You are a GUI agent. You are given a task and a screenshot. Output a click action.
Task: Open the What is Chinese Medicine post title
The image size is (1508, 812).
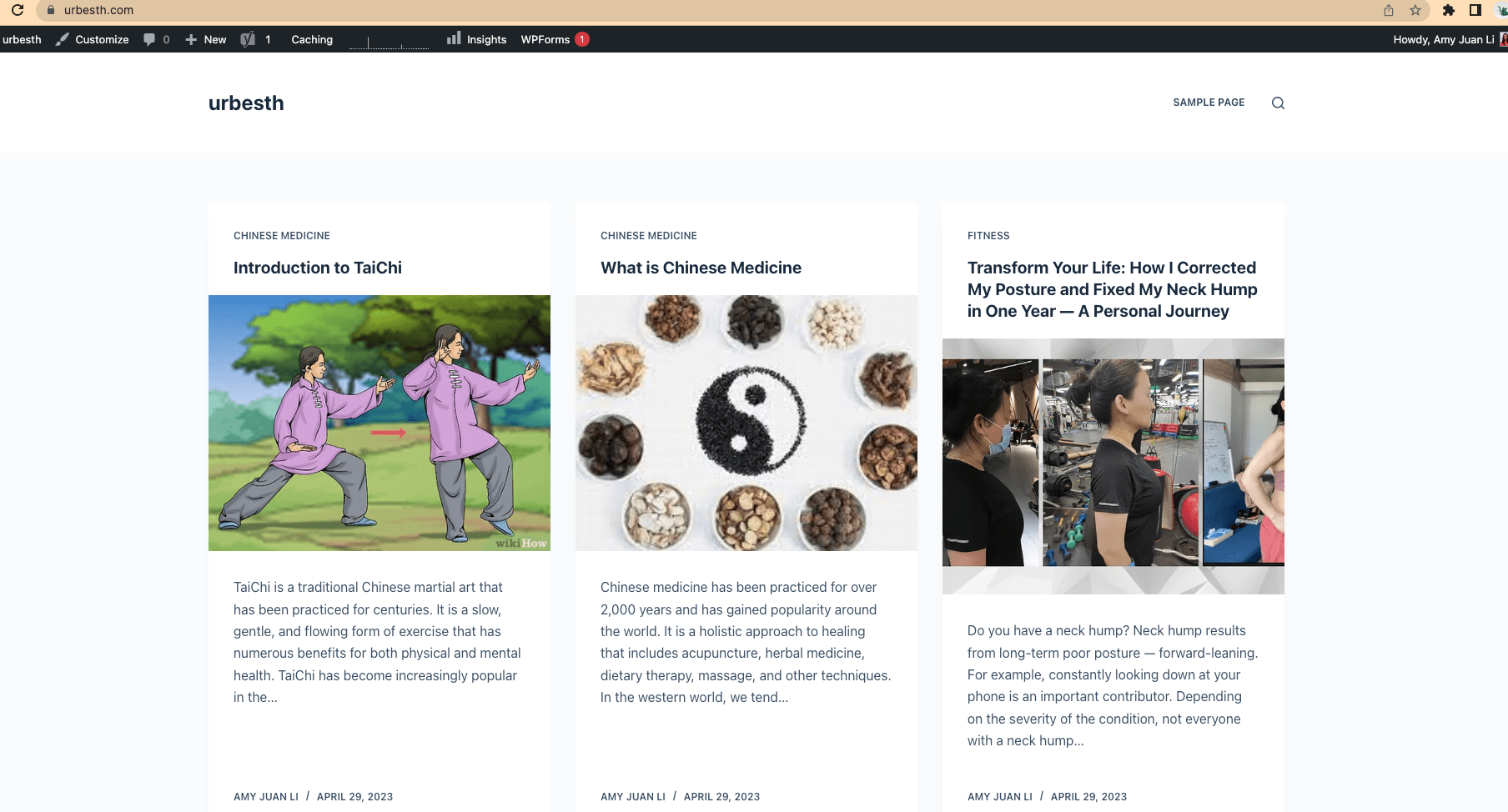click(701, 268)
